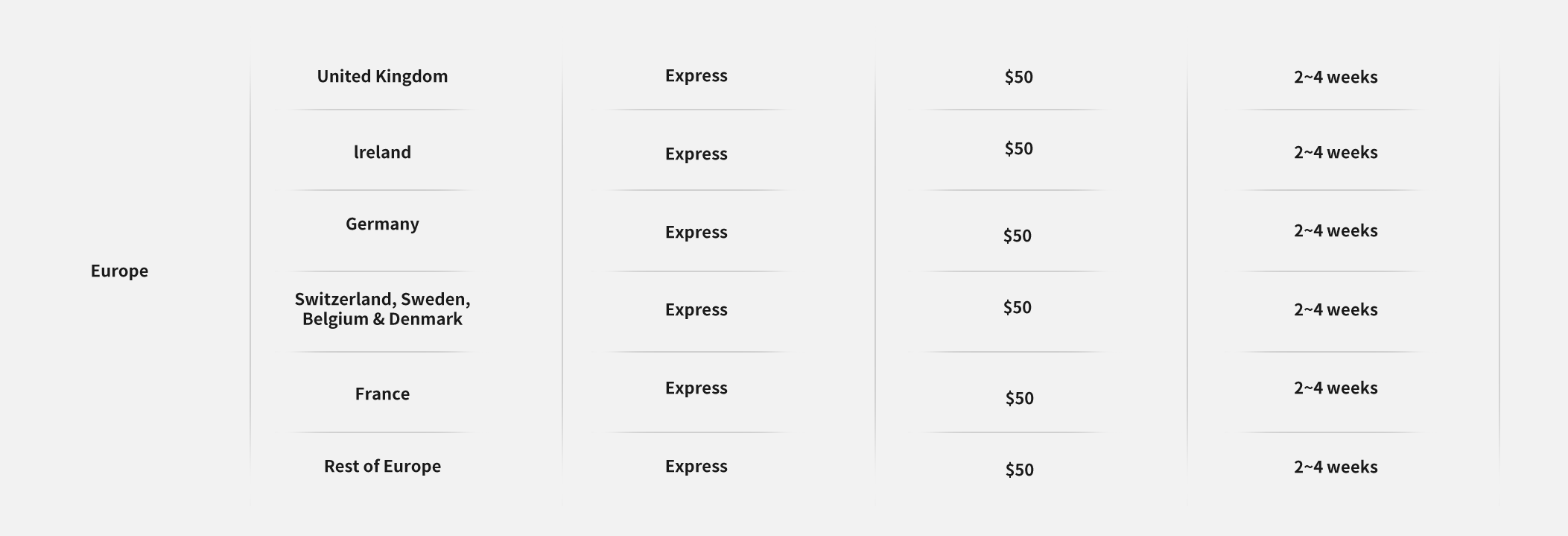The height and width of the screenshot is (536, 1568).
Task: Click Express in the Ireland row
Action: (696, 154)
